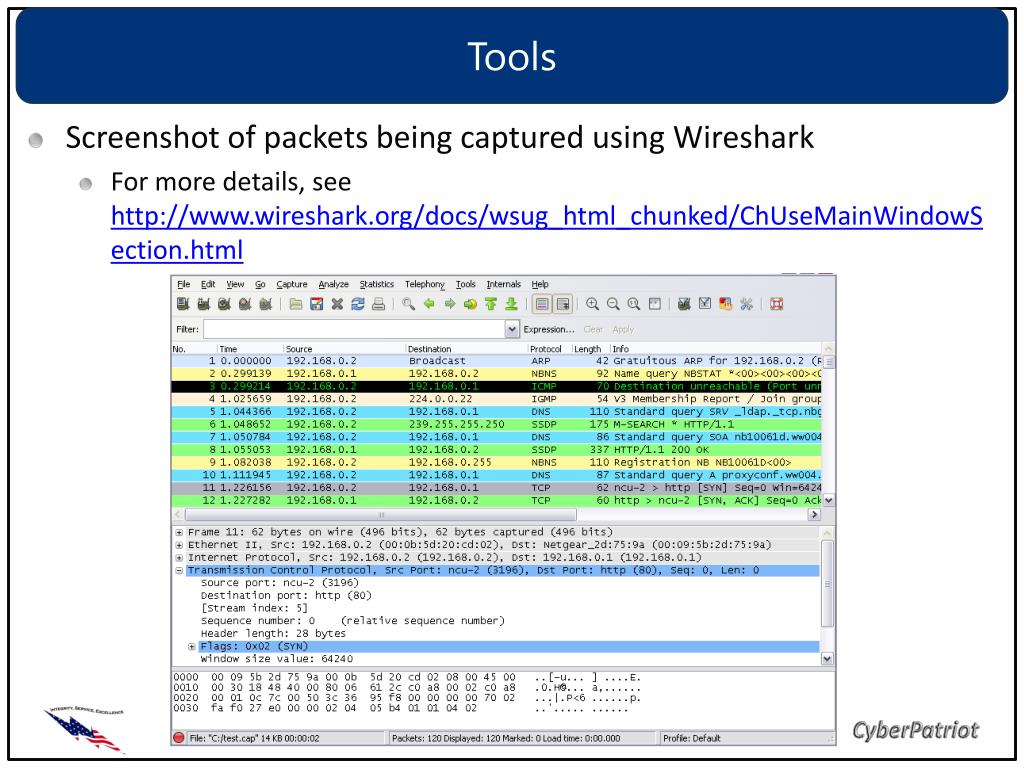
Task: Toggle the Colorize packet list button
Action: pyautogui.click(x=541, y=304)
